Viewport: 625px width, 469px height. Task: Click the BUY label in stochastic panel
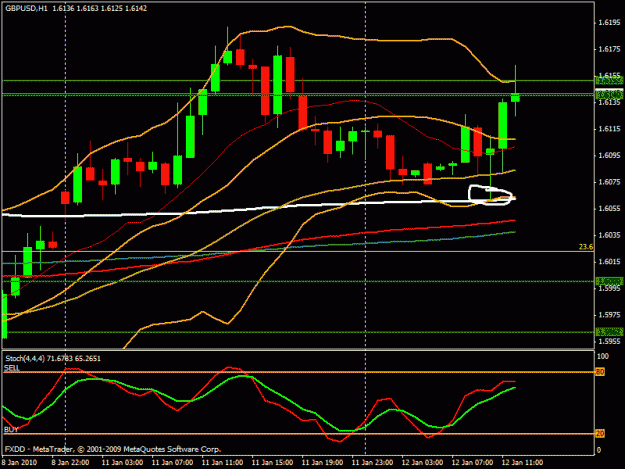pos(11,430)
